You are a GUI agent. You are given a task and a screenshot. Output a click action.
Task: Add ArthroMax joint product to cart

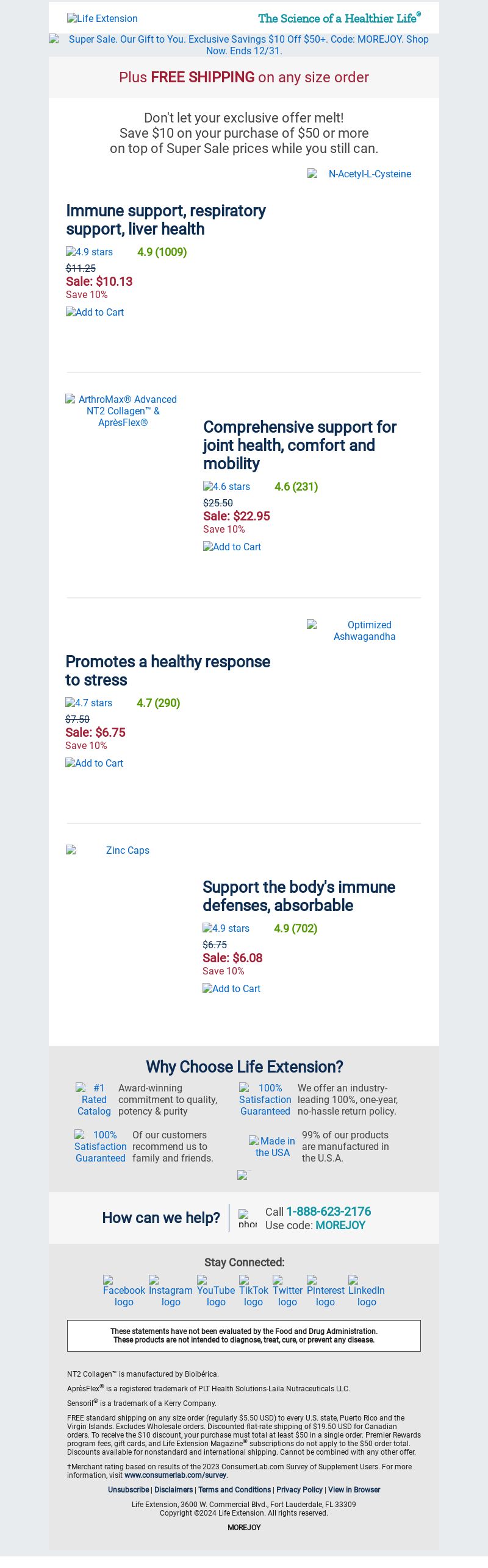click(x=232, y=547)
